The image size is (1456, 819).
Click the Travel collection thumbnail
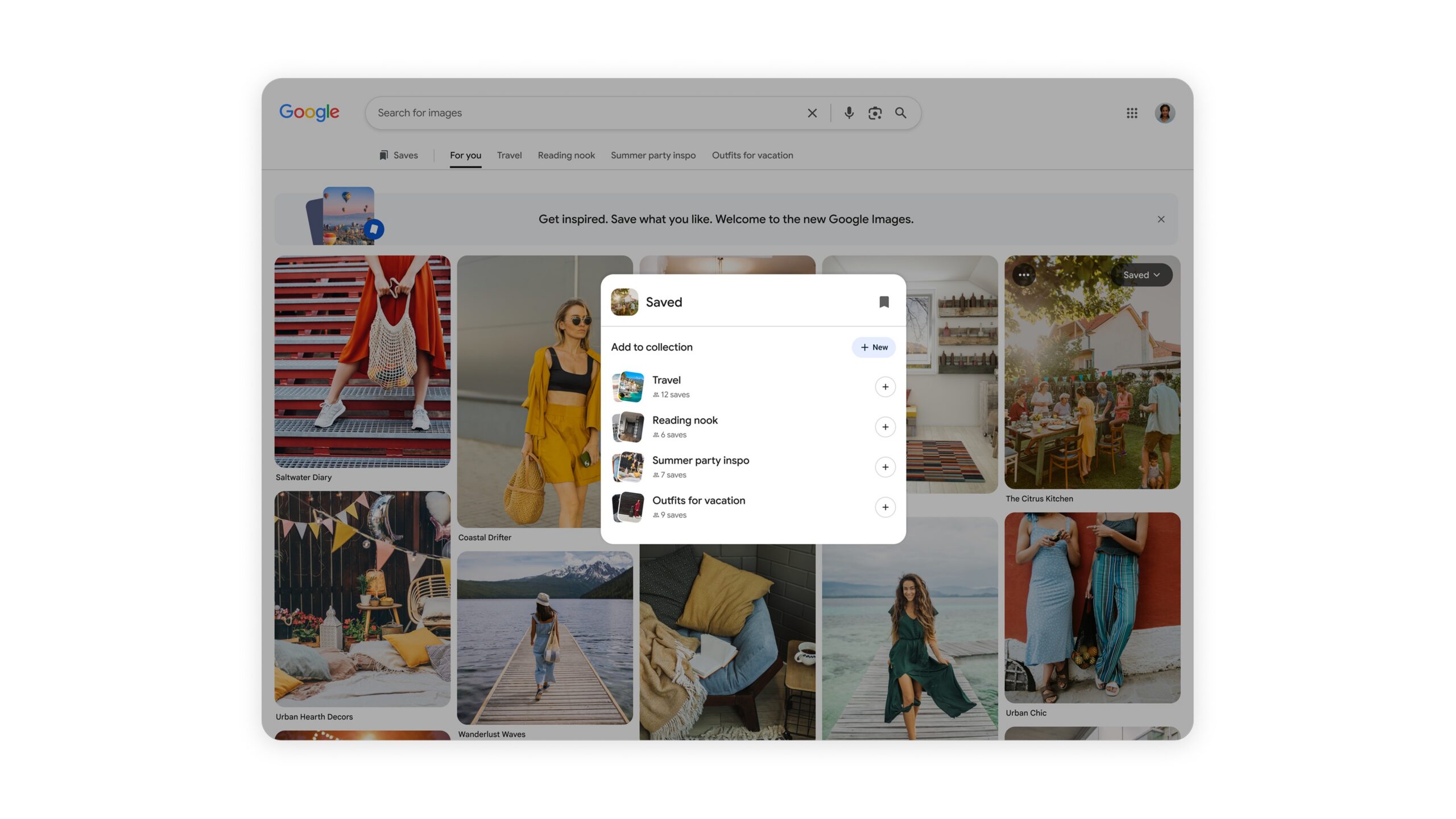(x=628, y=387)
